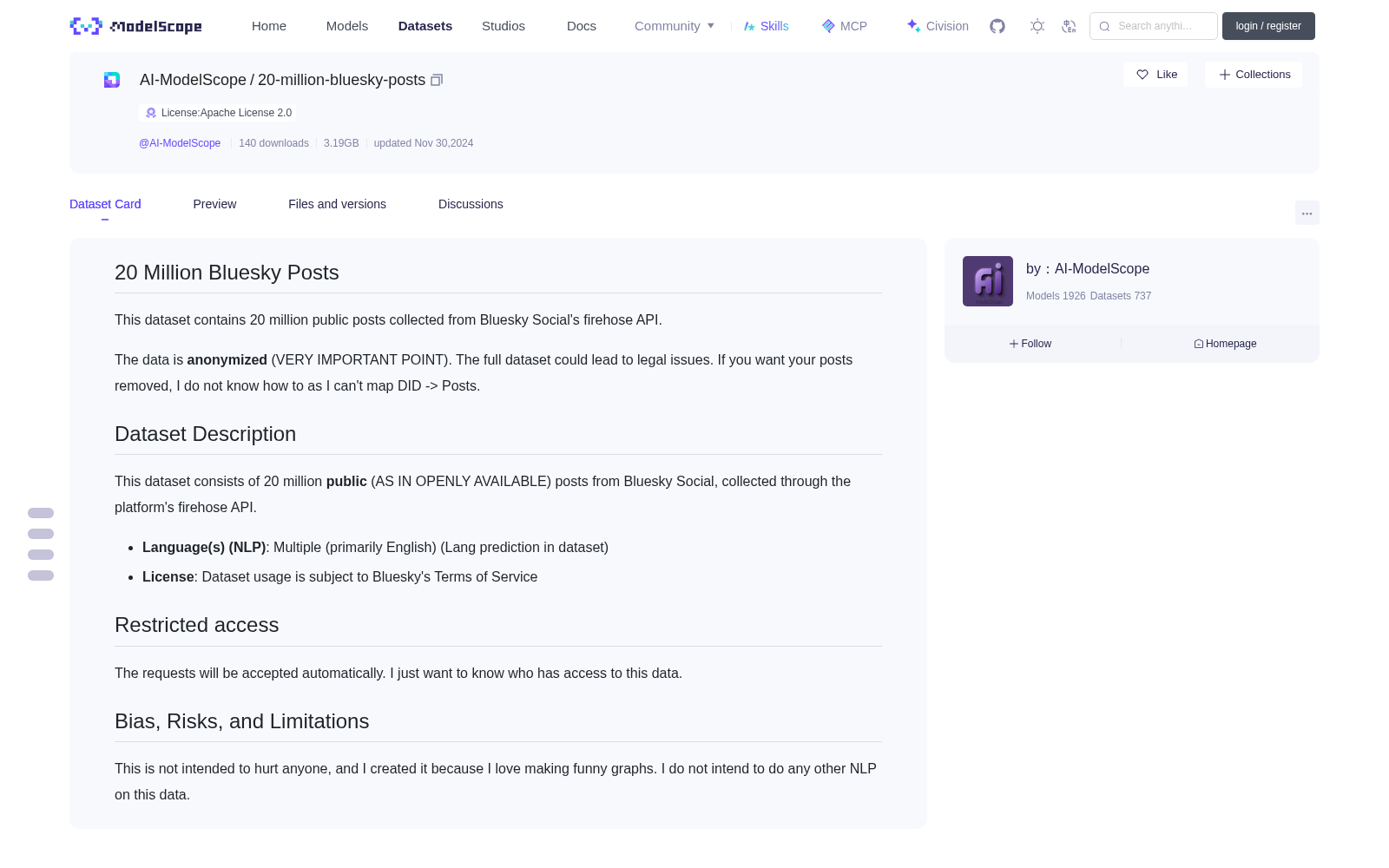1389x868 pixels.
Task: Click the 140 downloads text
Action: [x=273, y=143]
